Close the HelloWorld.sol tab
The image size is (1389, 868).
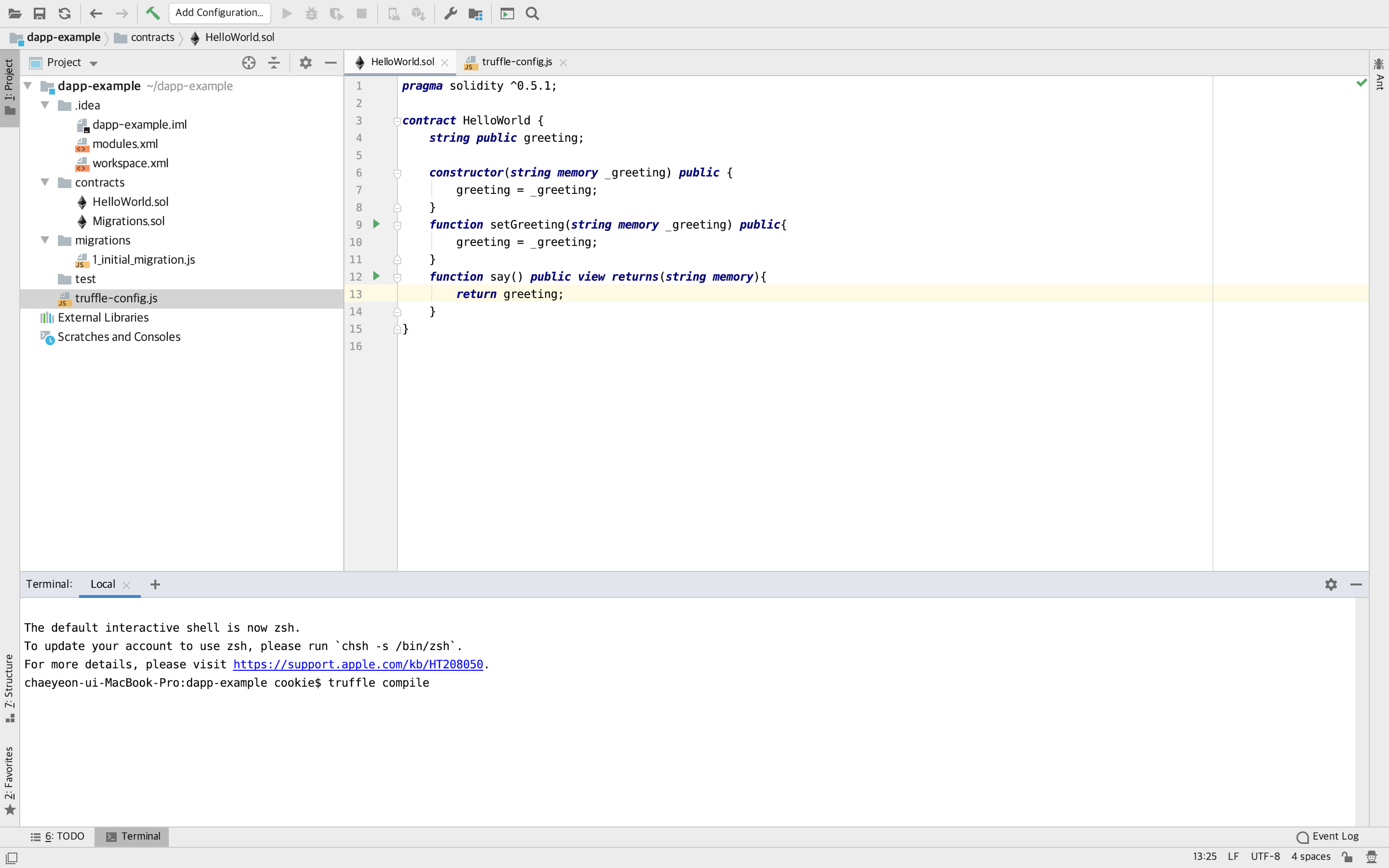(445, 63)
